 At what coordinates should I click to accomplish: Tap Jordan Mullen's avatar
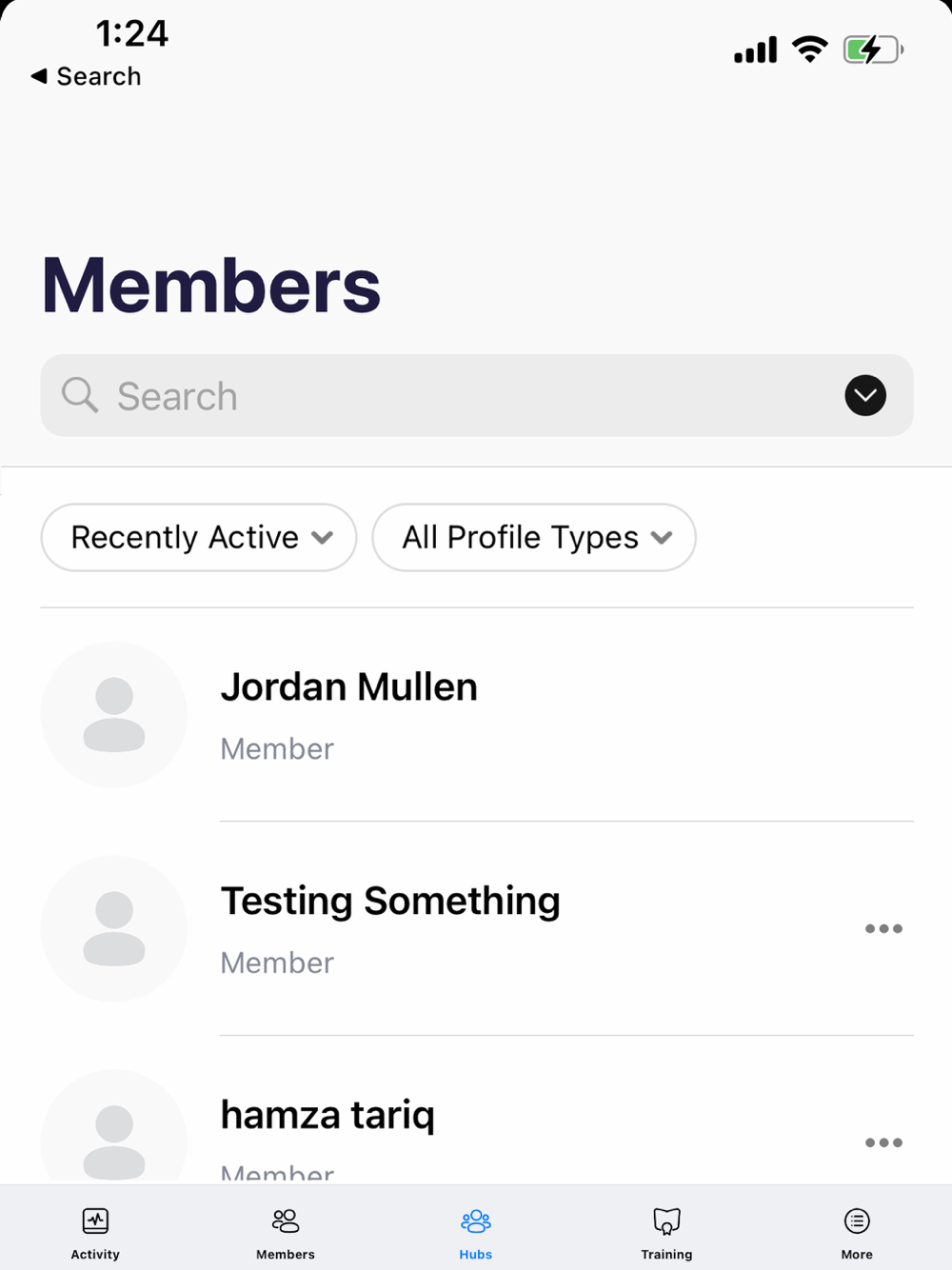(114, 714)
